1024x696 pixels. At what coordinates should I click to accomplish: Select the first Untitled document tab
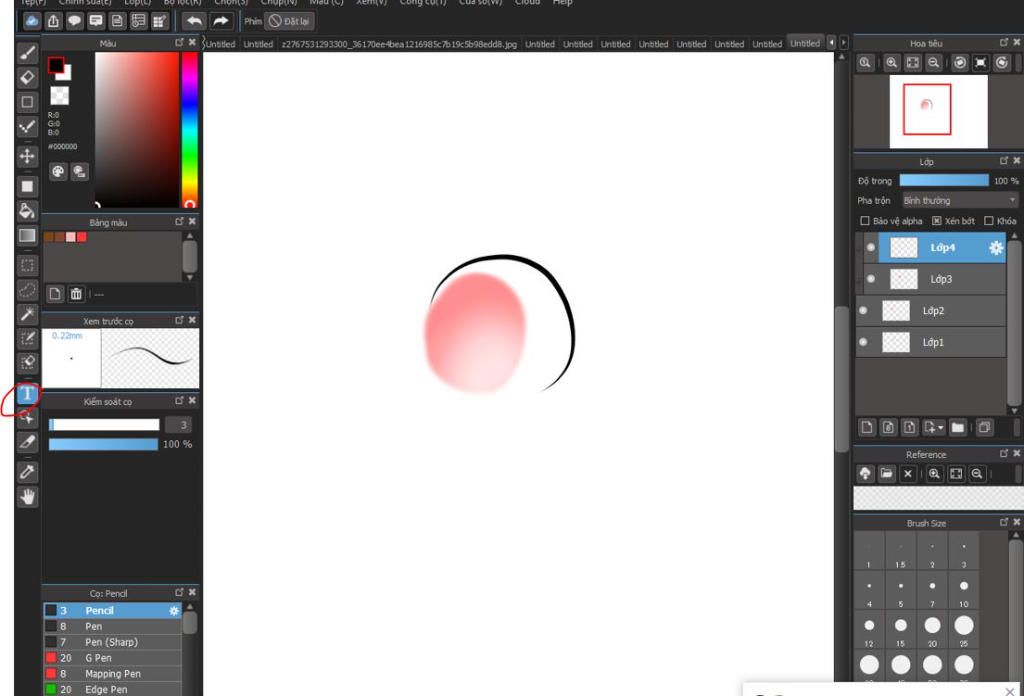point(221,44)
